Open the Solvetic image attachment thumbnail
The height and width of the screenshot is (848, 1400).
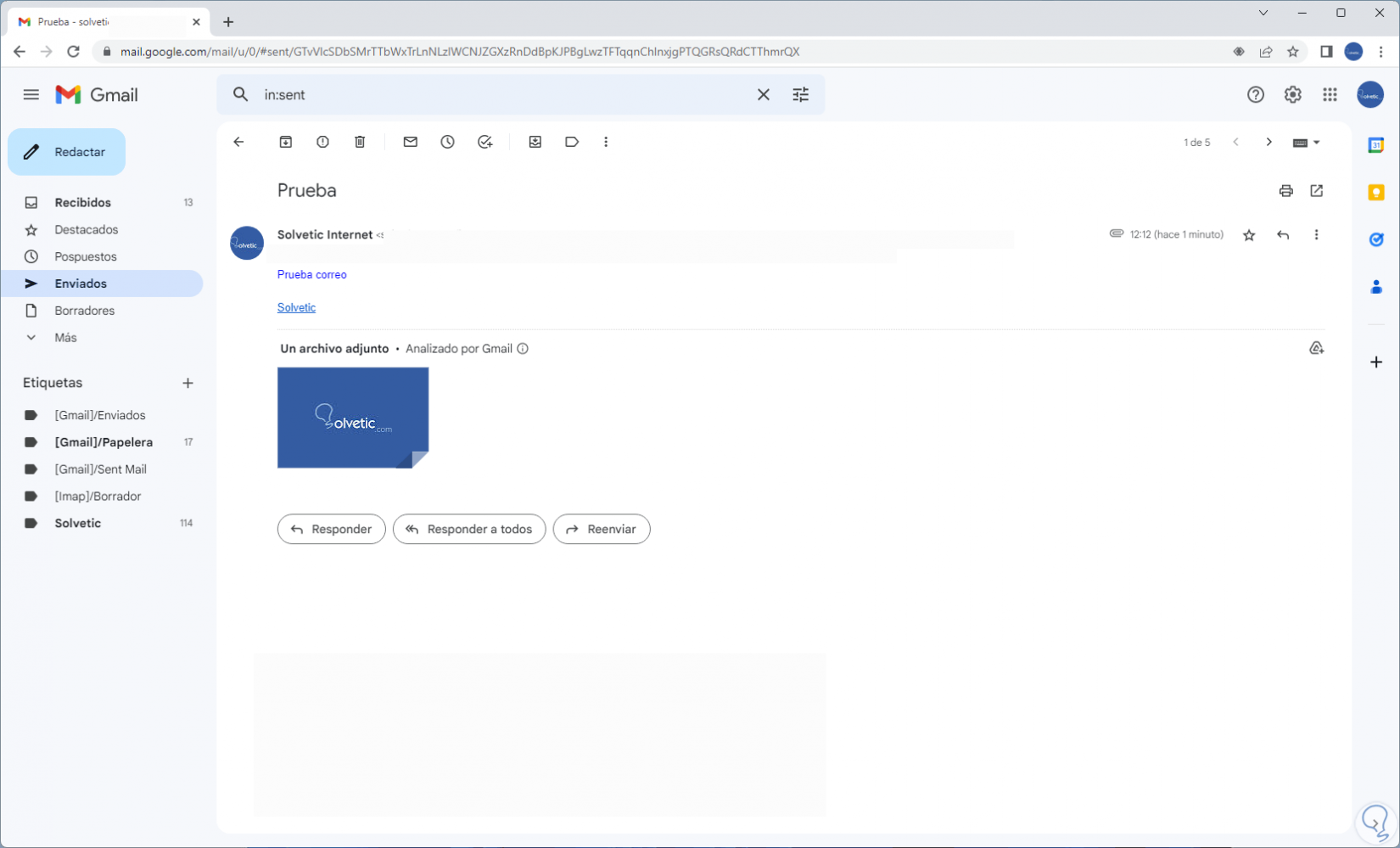coord(353,418)
